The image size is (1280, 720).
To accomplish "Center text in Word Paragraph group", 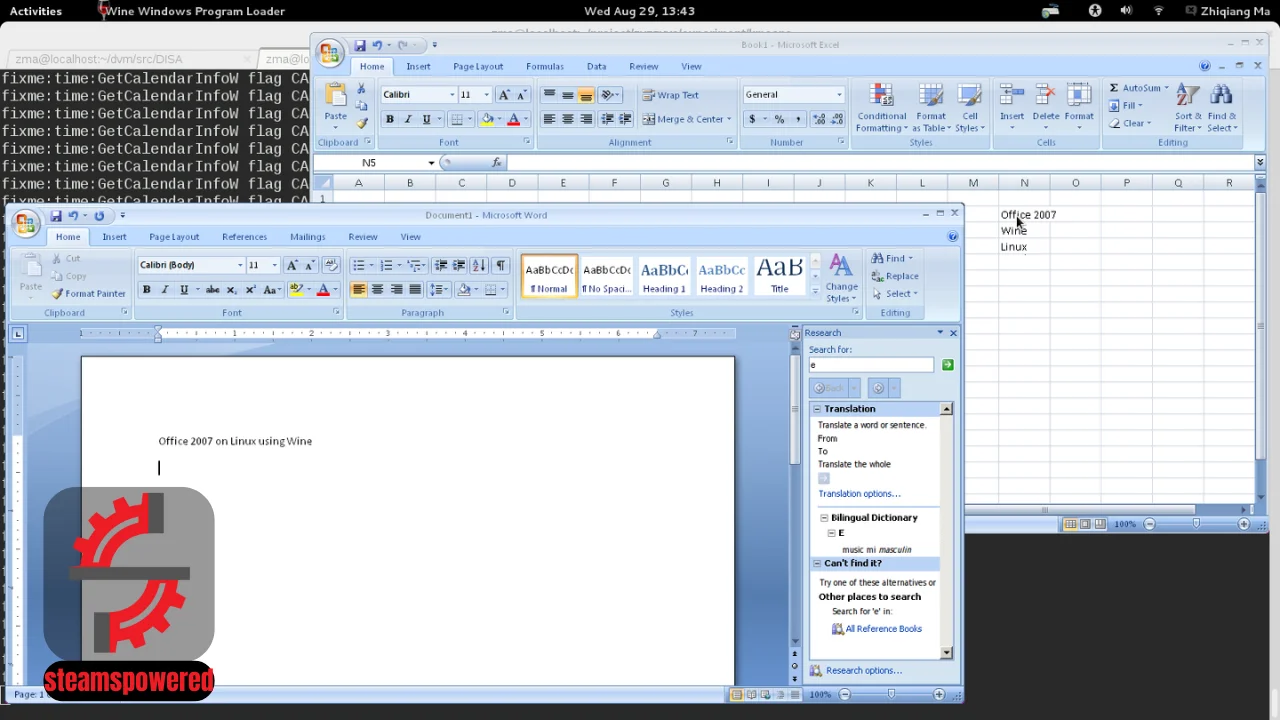I will 377,290.
